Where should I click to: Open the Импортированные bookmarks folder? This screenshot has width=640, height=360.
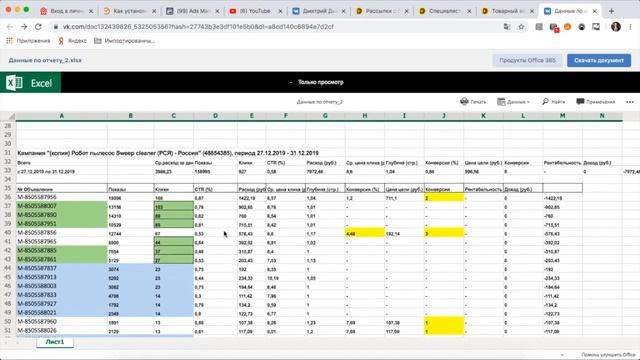click(x=124, y=41)
